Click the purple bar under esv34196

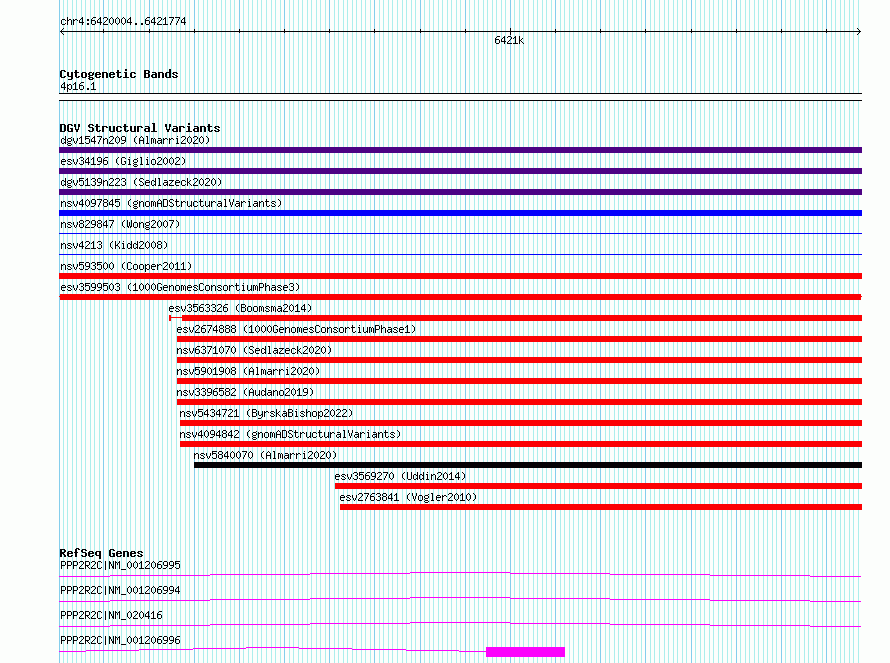[460, 171]
